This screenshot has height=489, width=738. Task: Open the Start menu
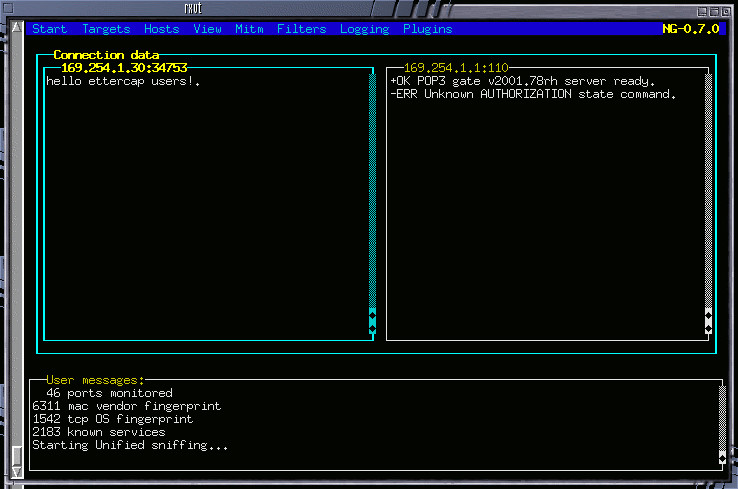(x=49, y=29)
